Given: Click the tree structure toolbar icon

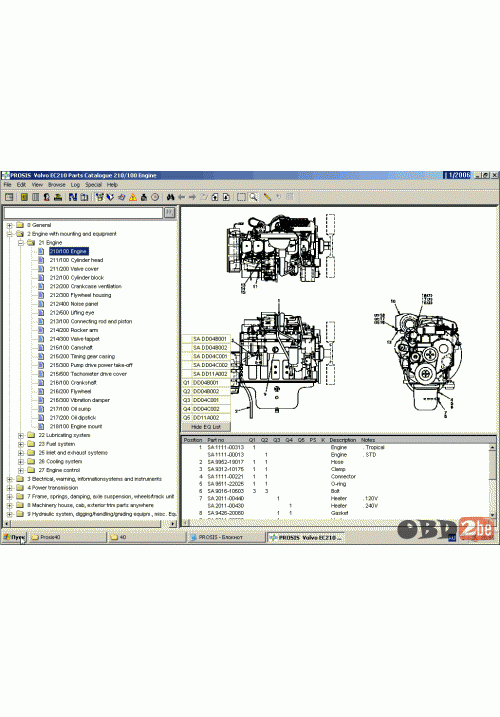Looking at the screenshot, I should pos(99,197).
